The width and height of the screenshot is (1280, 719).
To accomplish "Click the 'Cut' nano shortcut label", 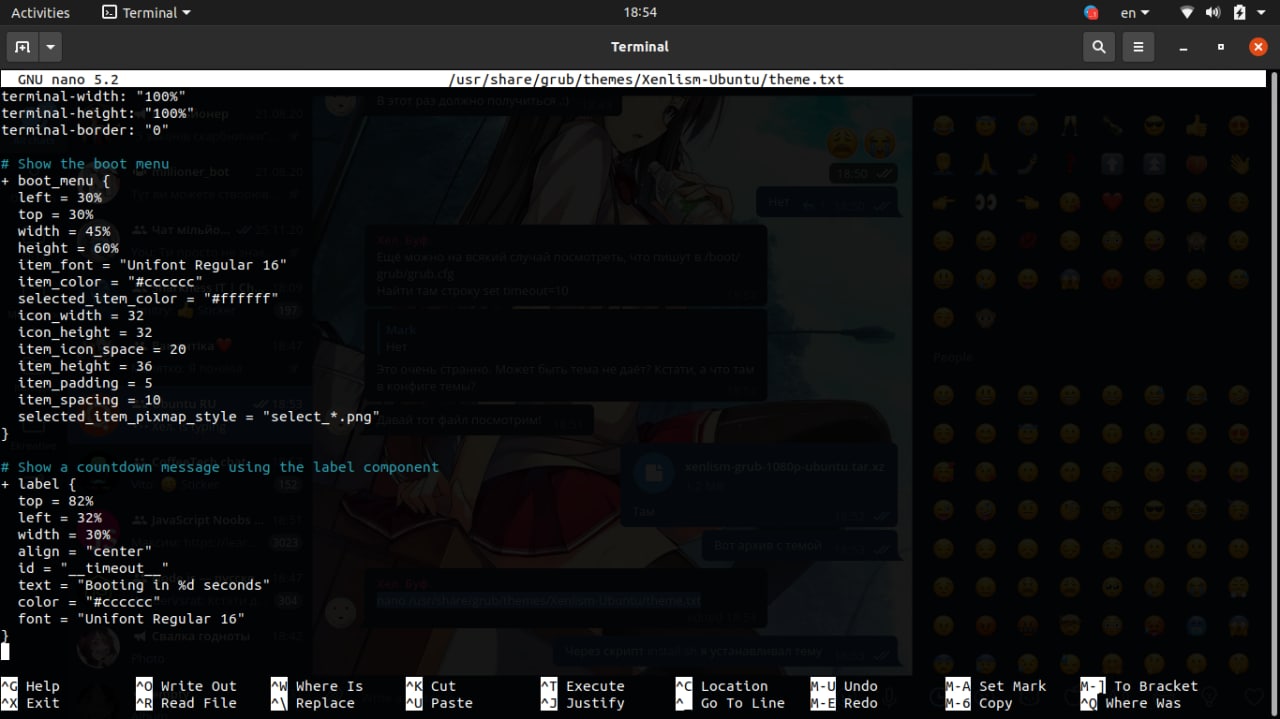I will click(x=443, y=686).
